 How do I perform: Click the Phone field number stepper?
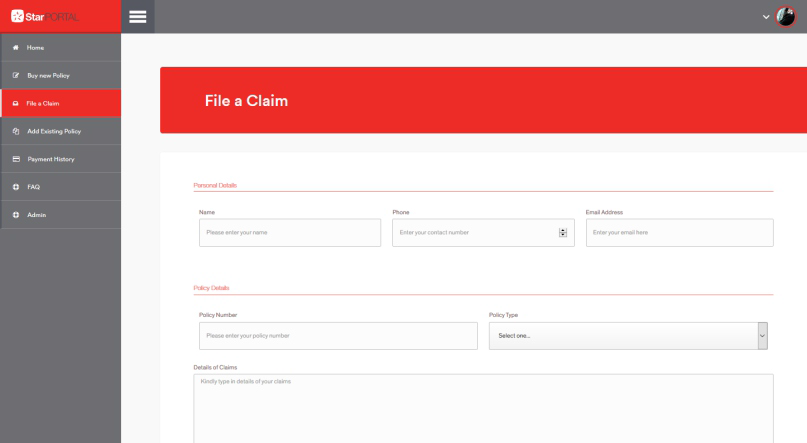tap(562, 233)
